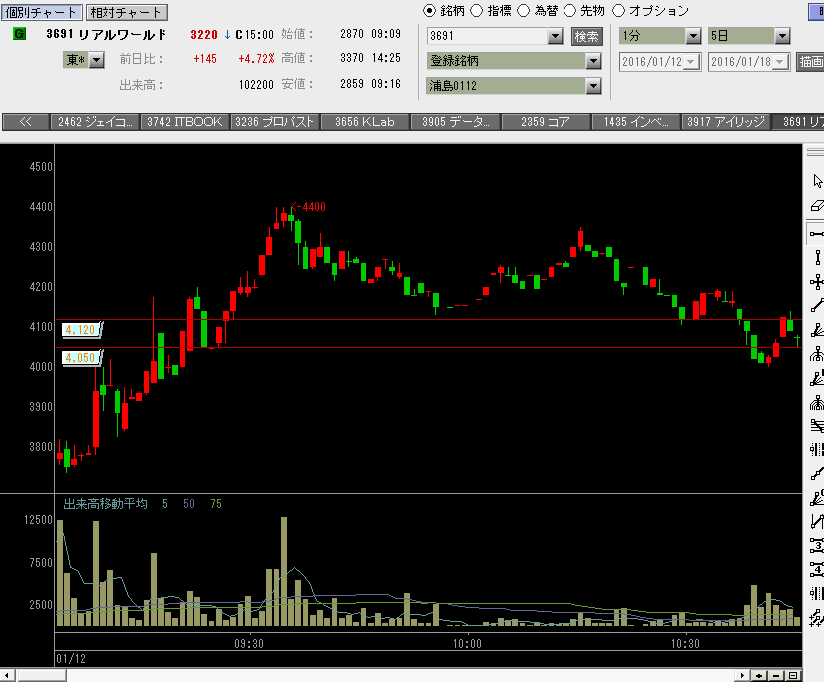Click the green G icon beside 3691
The image size is (824, 682).
tap(19, 34)
